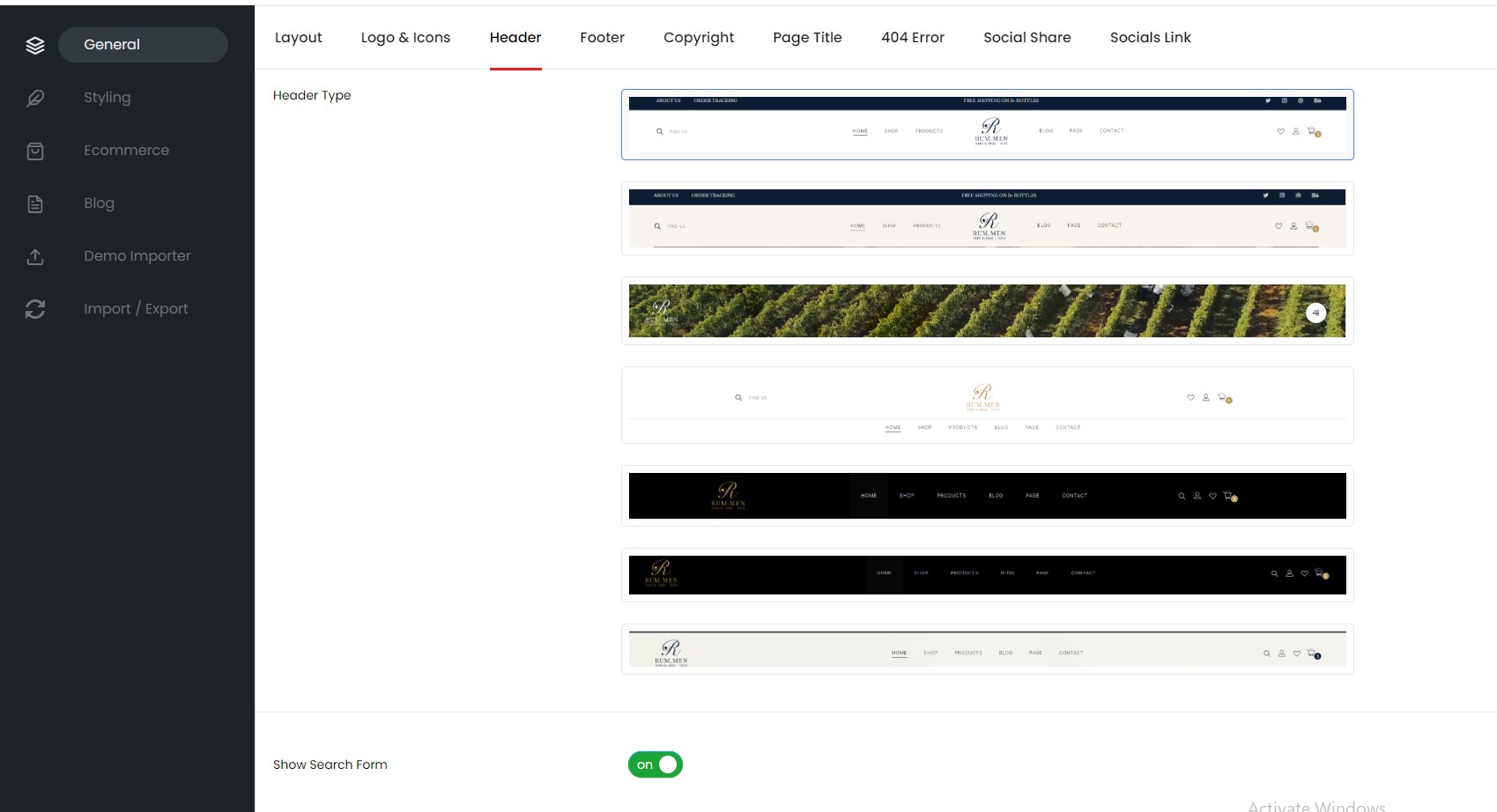1497x812 pixels.
Task: Click the General layers icon in sidebar
Action: pos(35,45)
